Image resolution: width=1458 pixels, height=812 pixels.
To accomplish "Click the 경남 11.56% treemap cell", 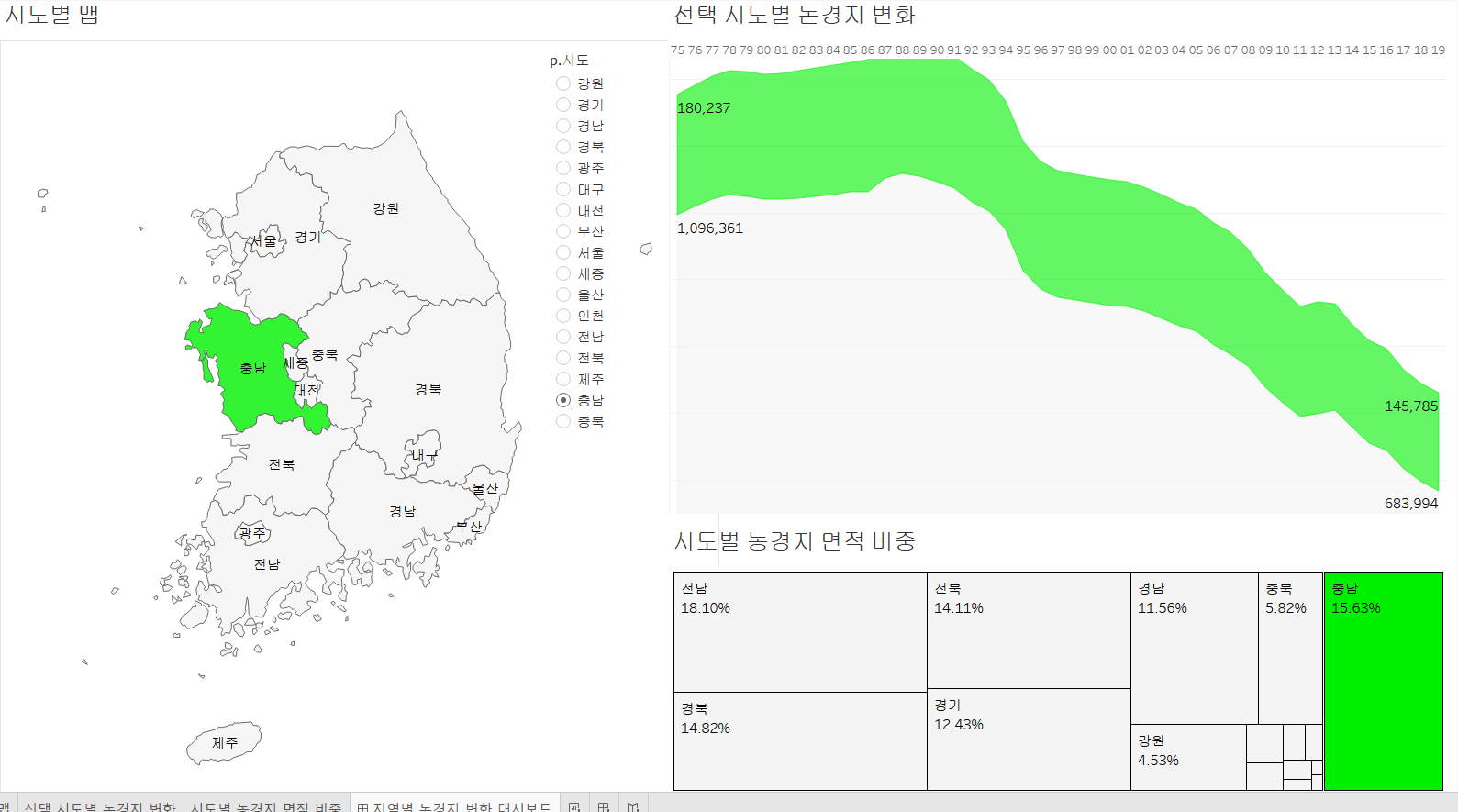I will click(1195, 648).
